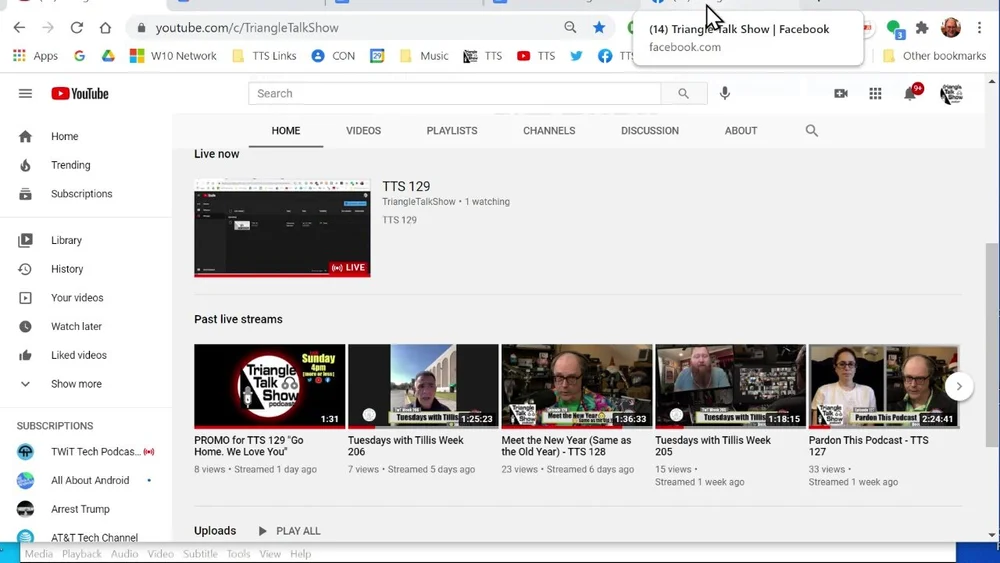Open the notifications bell
The height and width of the screenshot is (563, 1000).
910,94
